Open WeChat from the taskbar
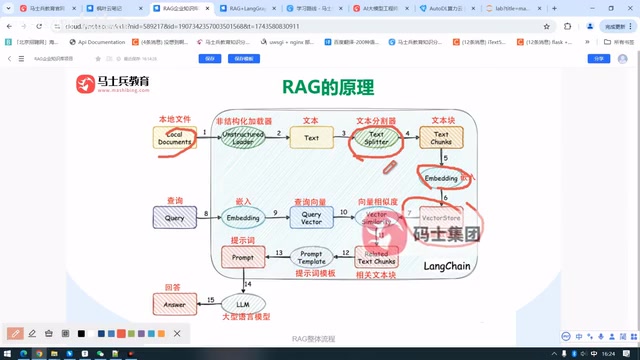The height and width of the screenshot is (360, 640). [100, 353]
